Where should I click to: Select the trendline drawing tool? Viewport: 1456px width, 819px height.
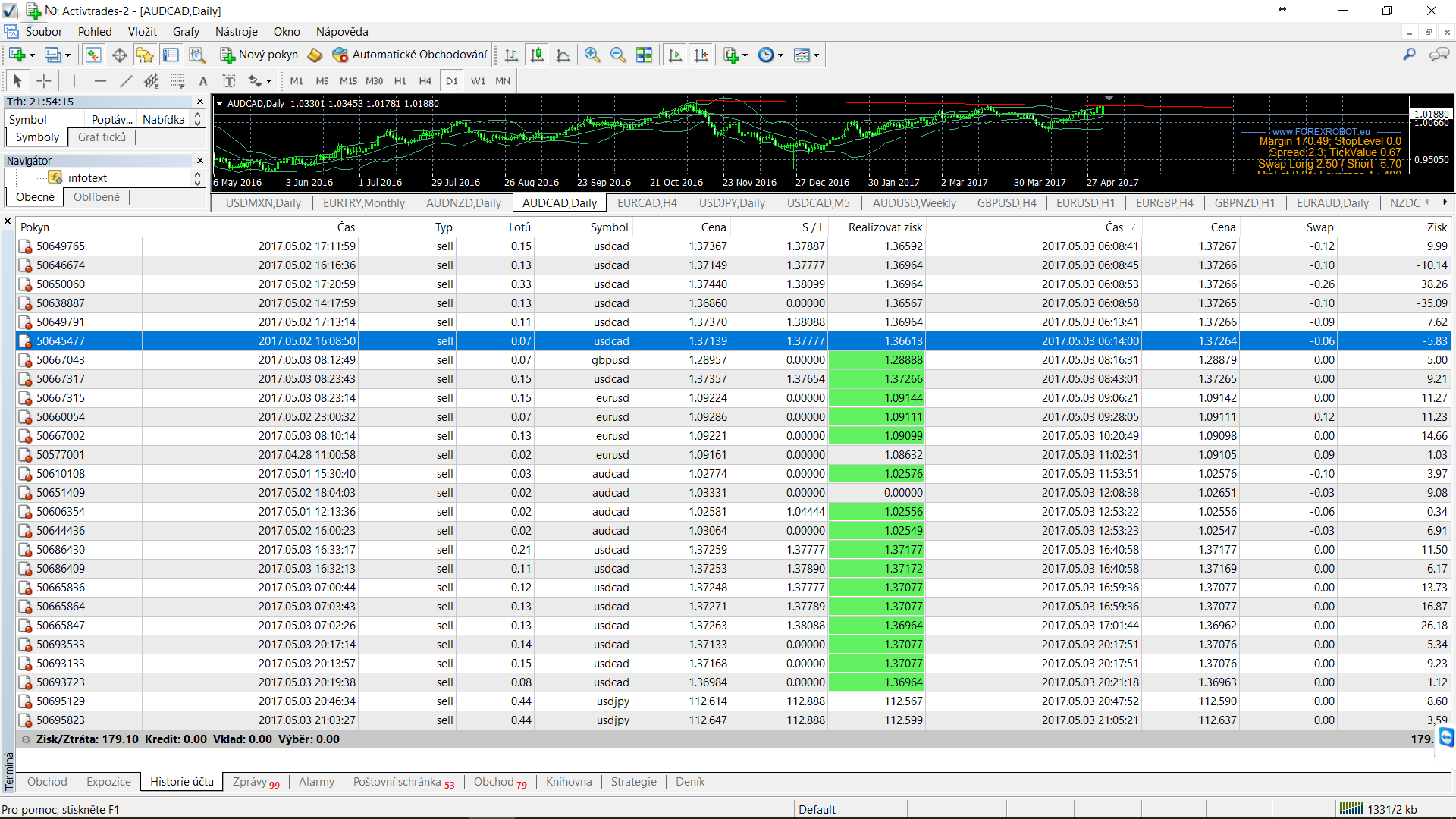126,81
